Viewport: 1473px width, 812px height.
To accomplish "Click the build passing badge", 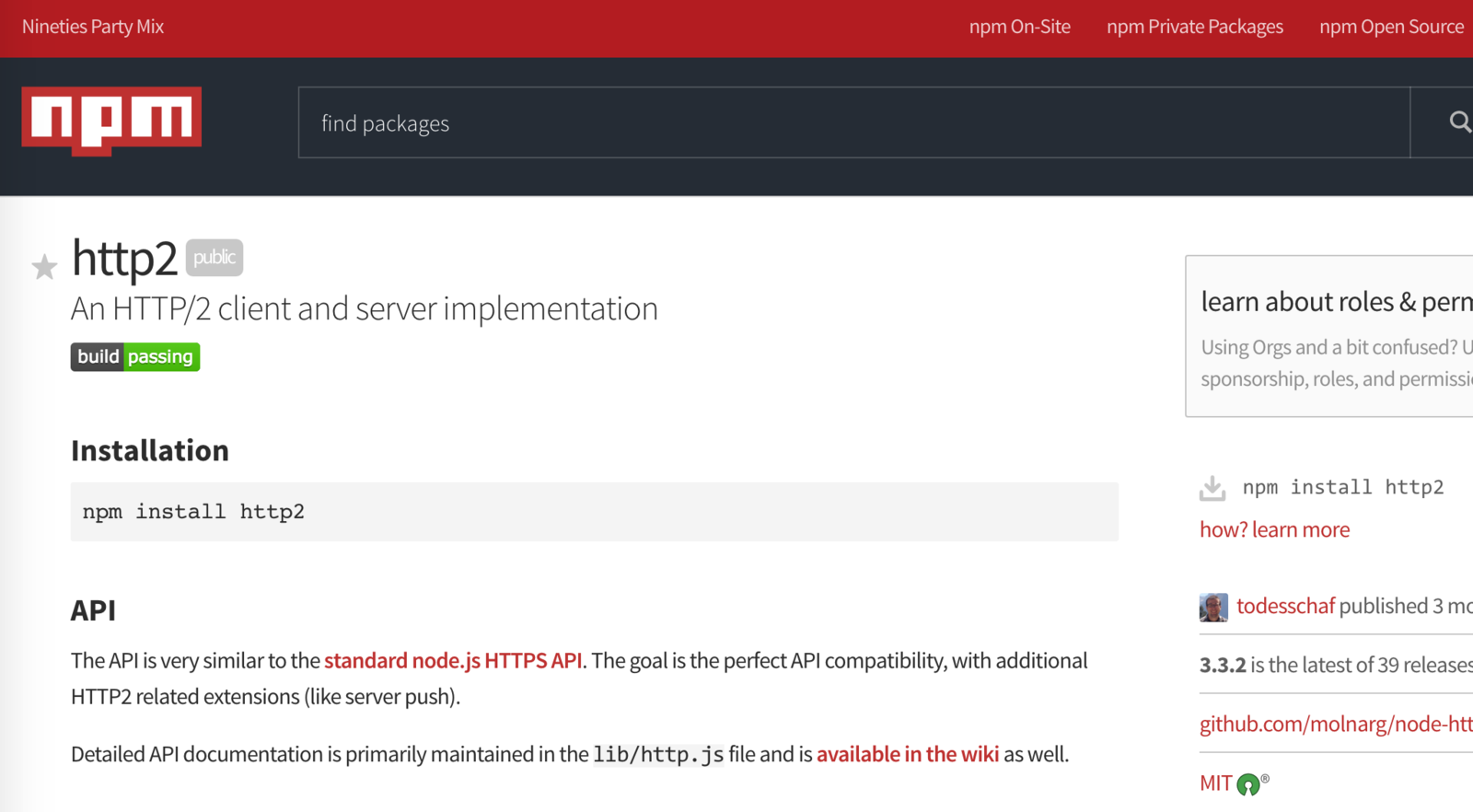I will click(135, 357).
